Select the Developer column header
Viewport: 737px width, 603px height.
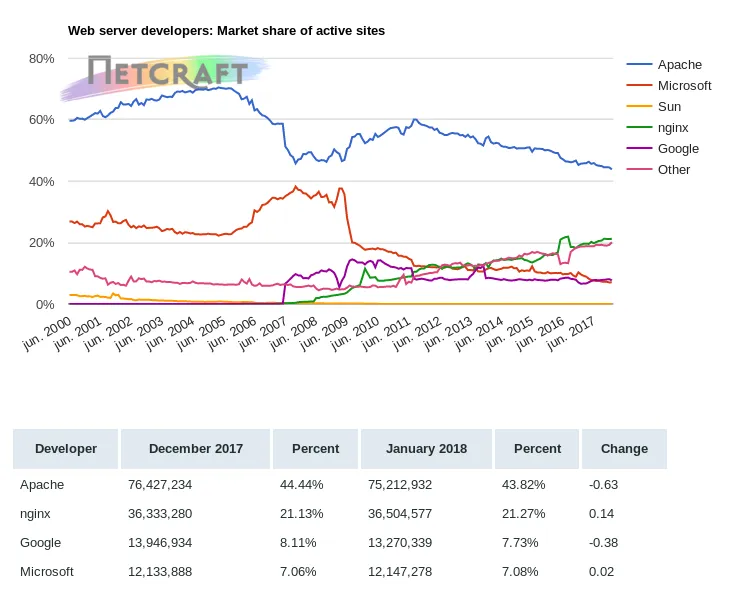click(x=66, y=449)
